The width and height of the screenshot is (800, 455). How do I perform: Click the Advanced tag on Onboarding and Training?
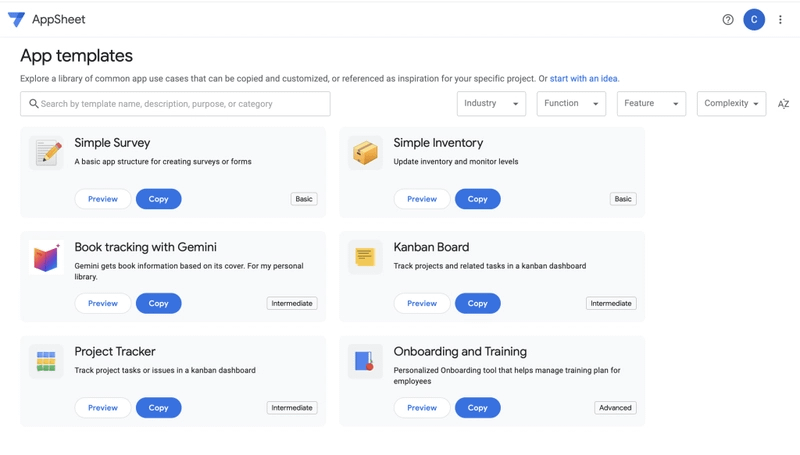coord(615,408)
